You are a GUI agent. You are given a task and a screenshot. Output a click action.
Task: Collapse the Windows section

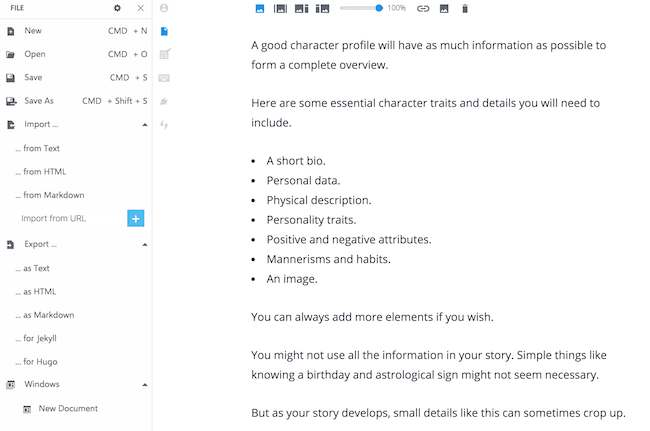pyautogui.click(x=144, y=384)
